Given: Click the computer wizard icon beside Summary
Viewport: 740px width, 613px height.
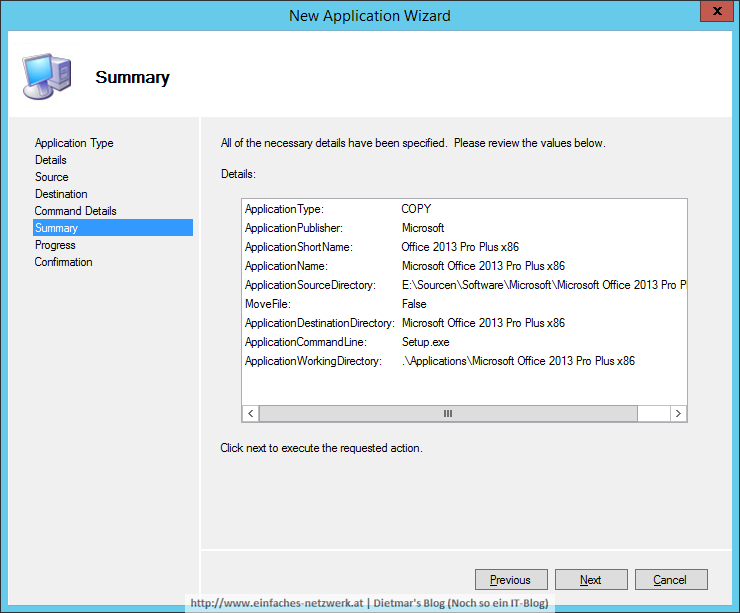Looking at the screenshot, I should [x=47, y=76].
